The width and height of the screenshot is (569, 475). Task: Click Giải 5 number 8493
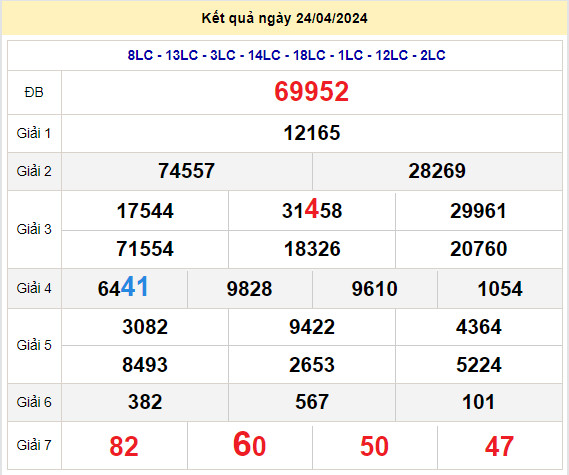[145, 365]
